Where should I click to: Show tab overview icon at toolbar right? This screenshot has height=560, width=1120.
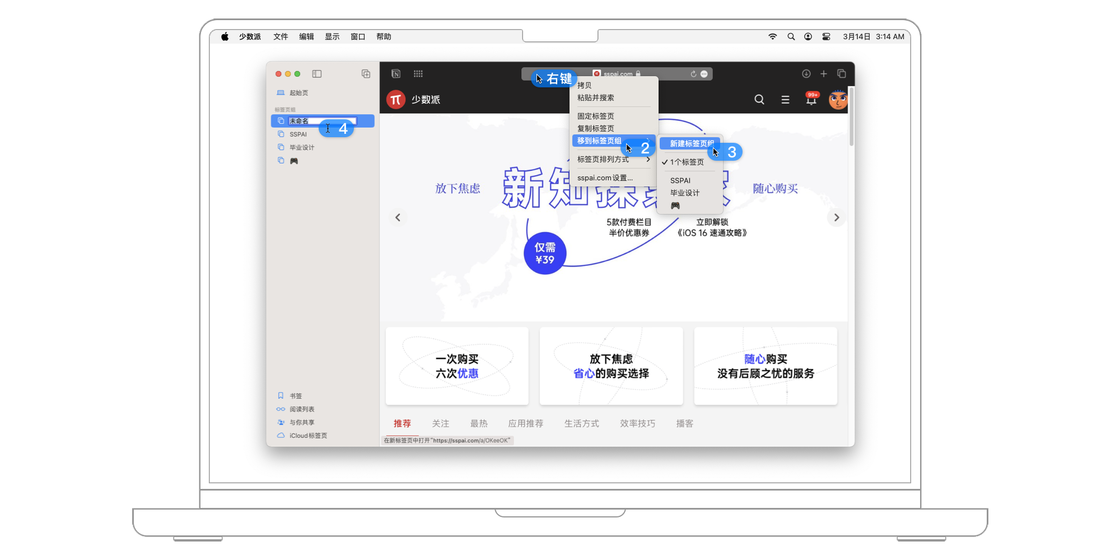point(841,74)
